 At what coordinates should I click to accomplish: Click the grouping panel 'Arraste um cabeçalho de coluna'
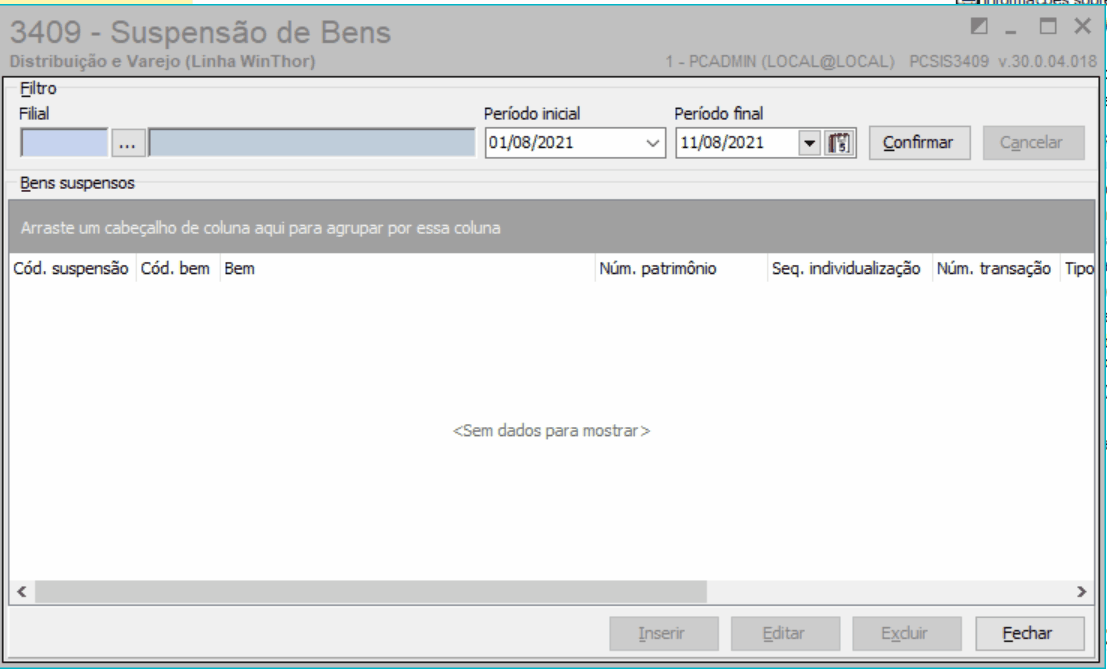click(x=551, y=227)
